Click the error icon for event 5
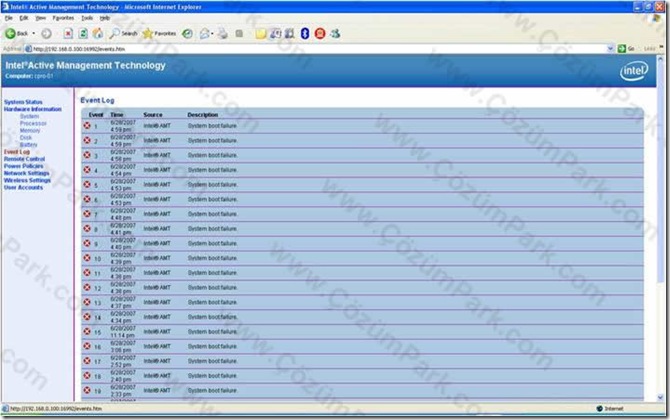 click(x=87, y=185)
